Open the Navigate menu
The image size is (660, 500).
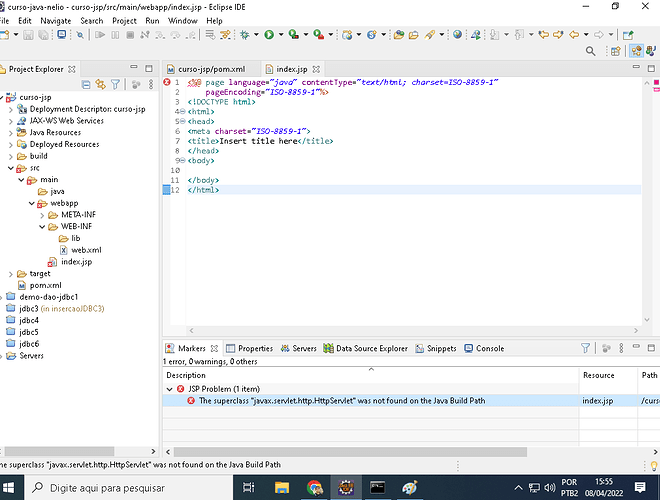[56, 21]
